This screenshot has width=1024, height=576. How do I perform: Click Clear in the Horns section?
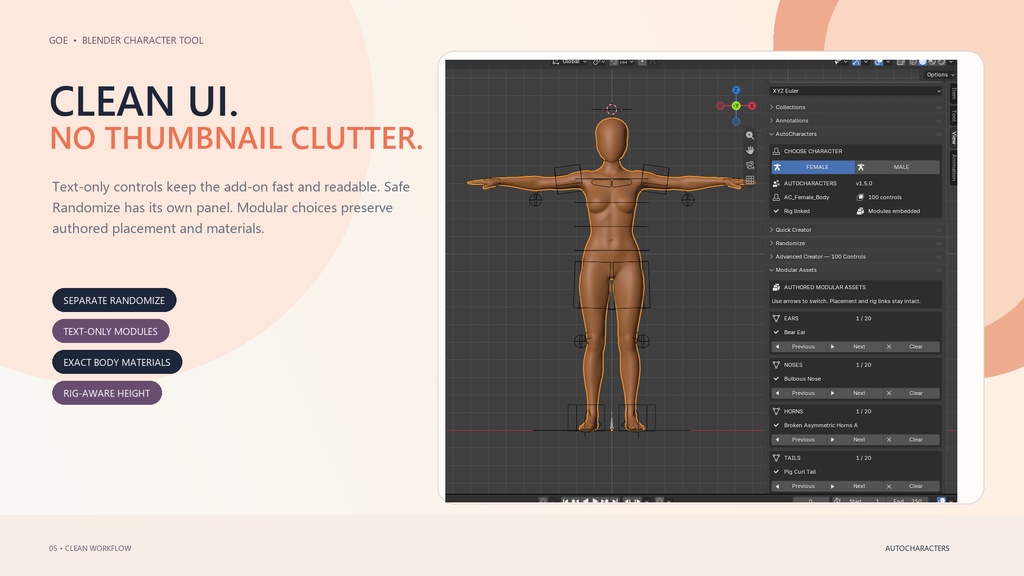click(x=912, y=440)
